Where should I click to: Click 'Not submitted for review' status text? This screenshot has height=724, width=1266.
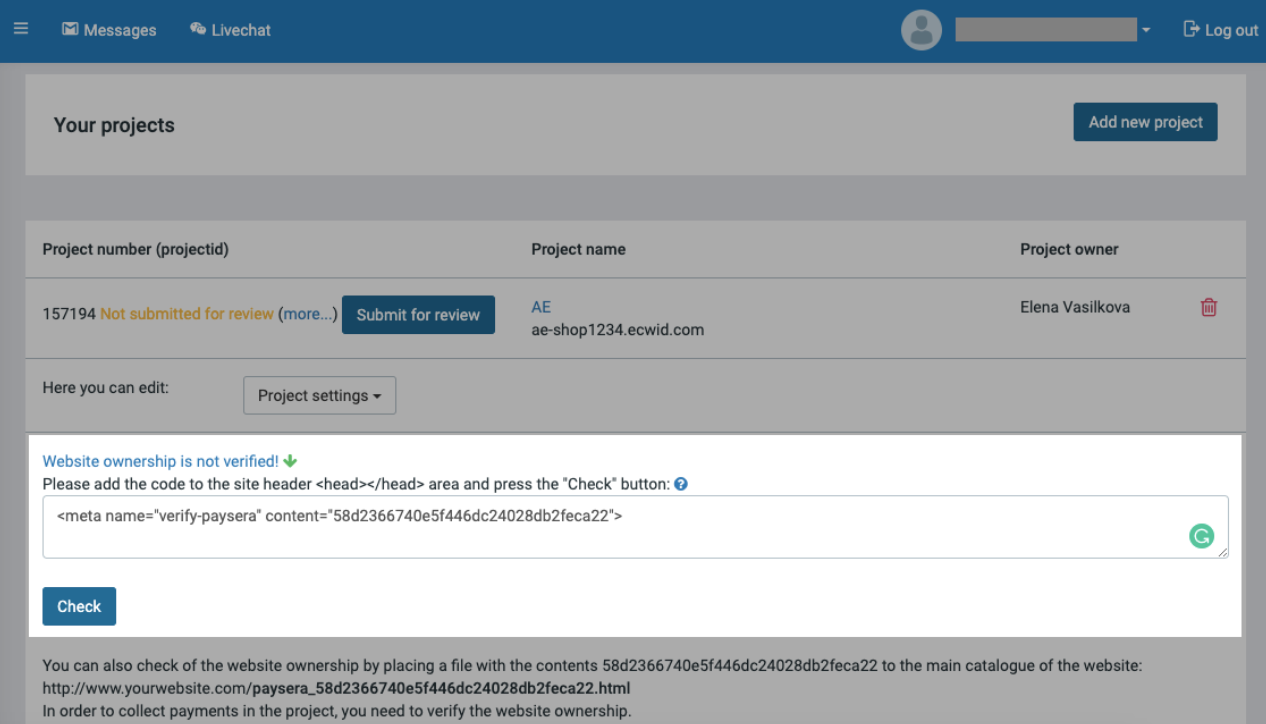tap(187, 314)
